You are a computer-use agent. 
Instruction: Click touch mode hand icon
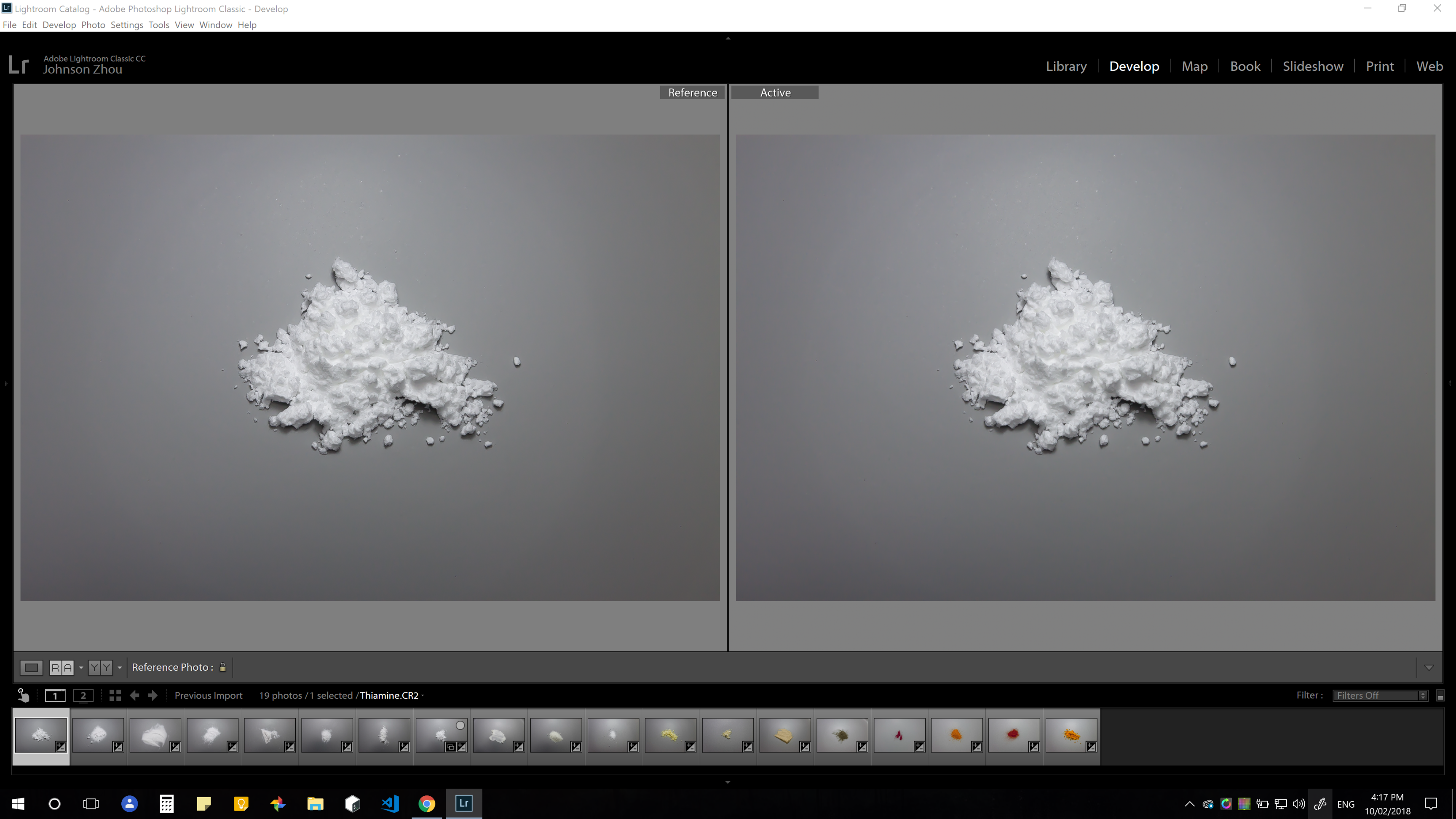point(23,695)
